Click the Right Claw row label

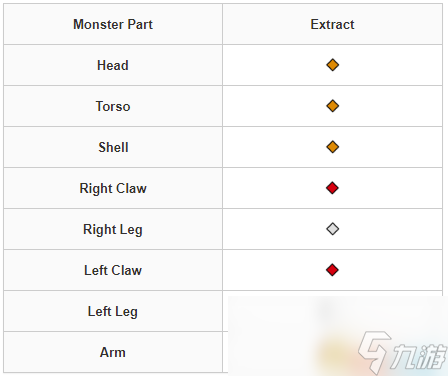pos(113,188)
